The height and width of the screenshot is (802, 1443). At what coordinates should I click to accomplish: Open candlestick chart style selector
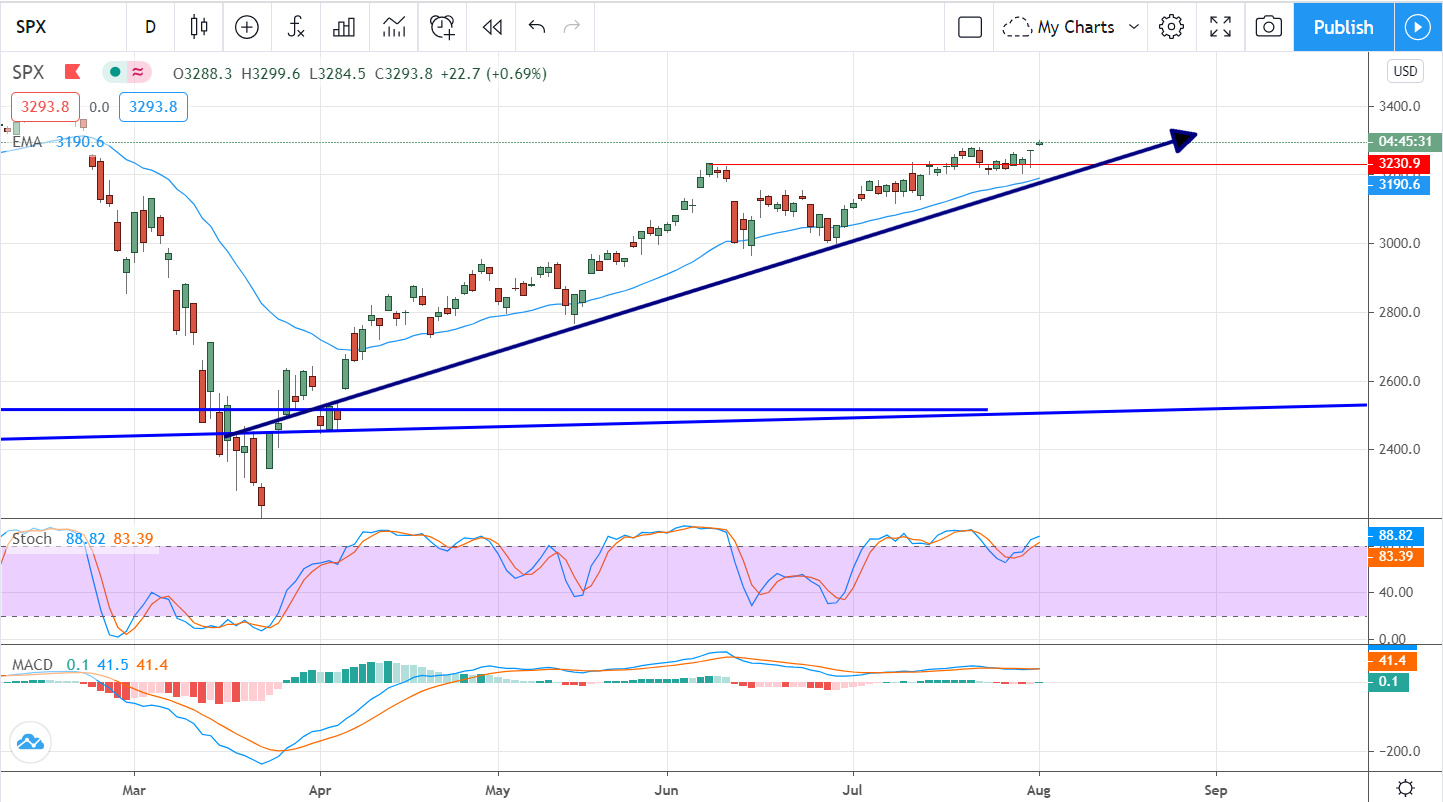click(x=199, y=27)
